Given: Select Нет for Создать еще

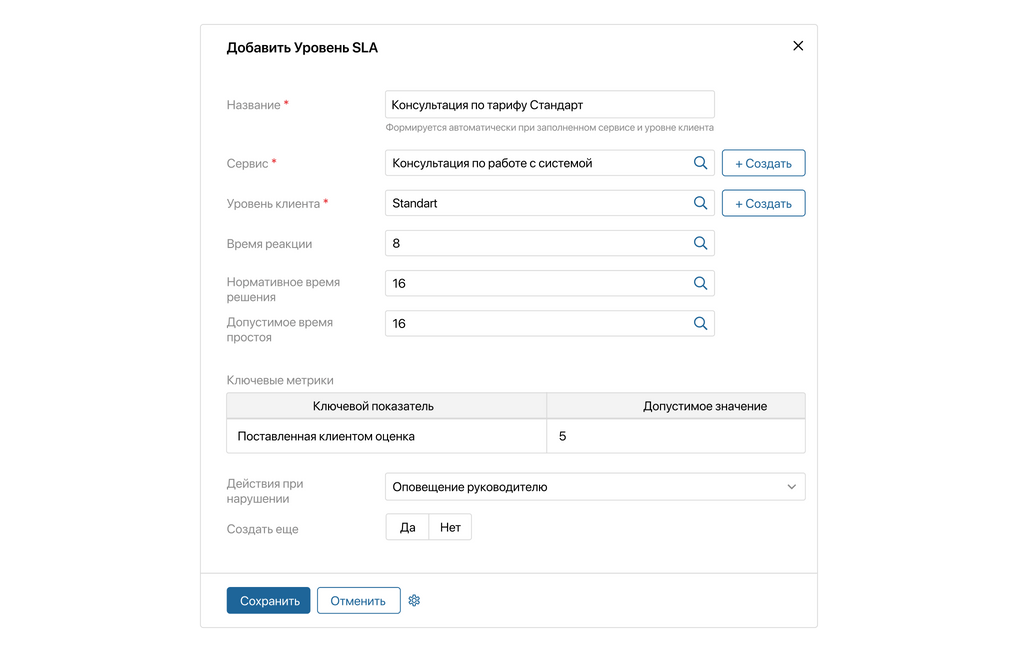Looking at the screenshot, I should tap(450, 527).
